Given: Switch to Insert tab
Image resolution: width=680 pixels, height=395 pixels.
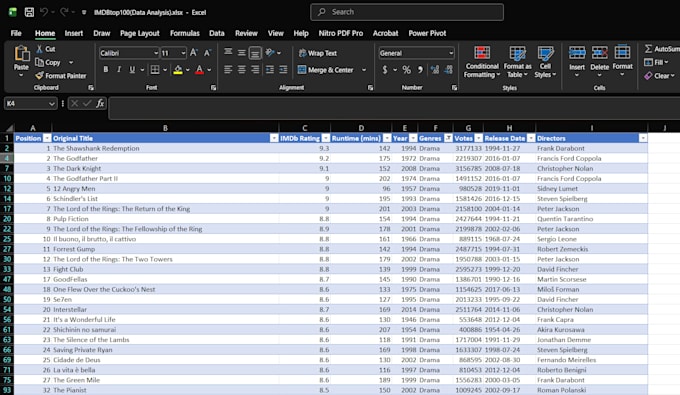Looking at the screenshot, I should [x=74, y=33].
